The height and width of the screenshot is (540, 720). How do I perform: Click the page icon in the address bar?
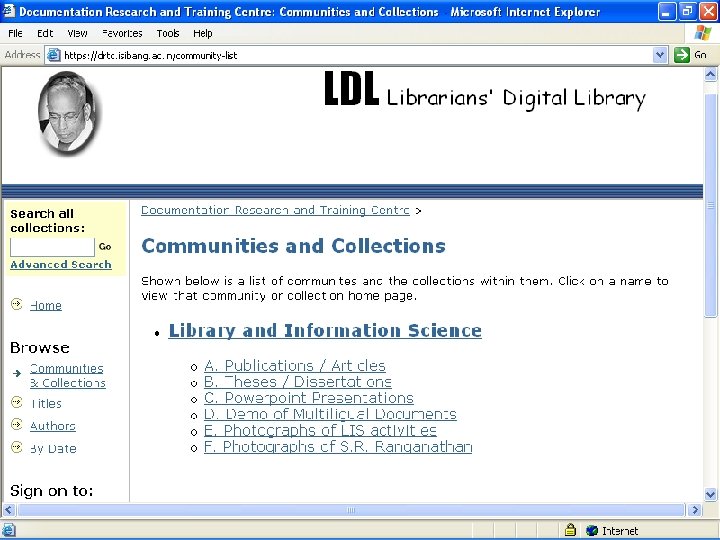tap(54, 55)
